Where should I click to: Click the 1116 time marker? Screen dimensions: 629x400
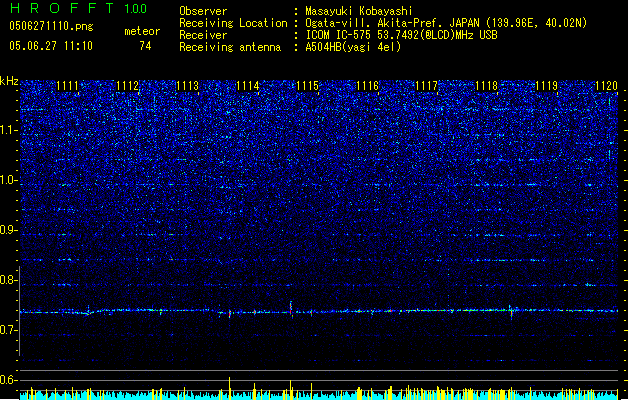[x=367, y=86]
